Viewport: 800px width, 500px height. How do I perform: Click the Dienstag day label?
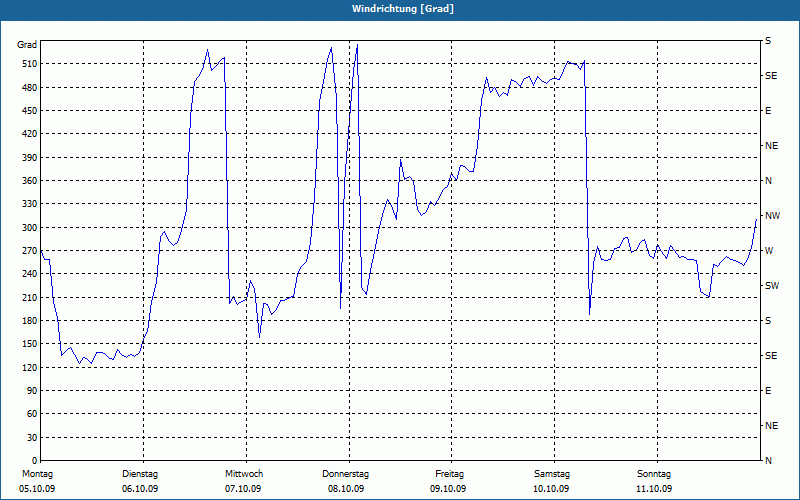[140, 474]
